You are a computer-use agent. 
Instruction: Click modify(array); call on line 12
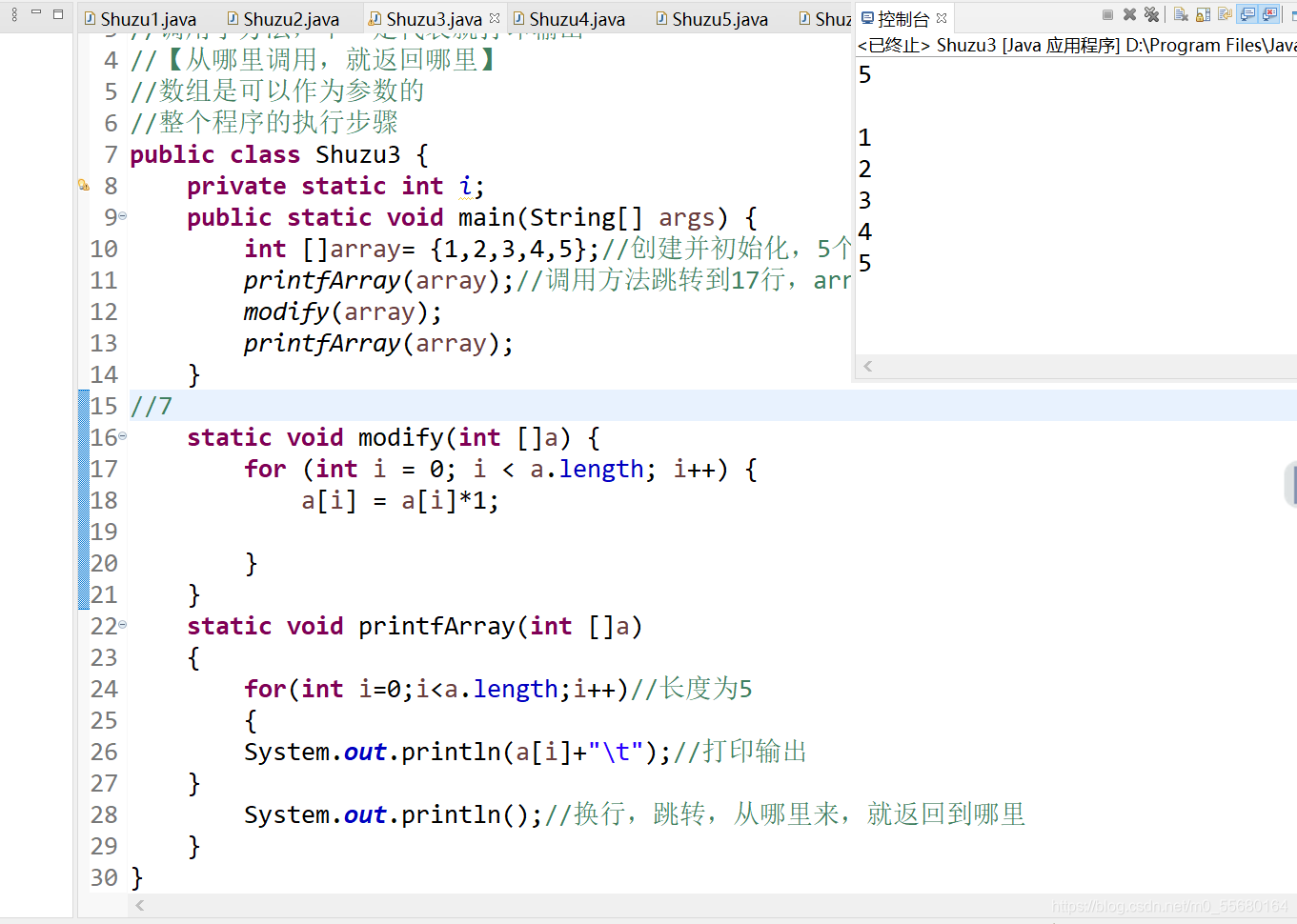tap(343, 311)
